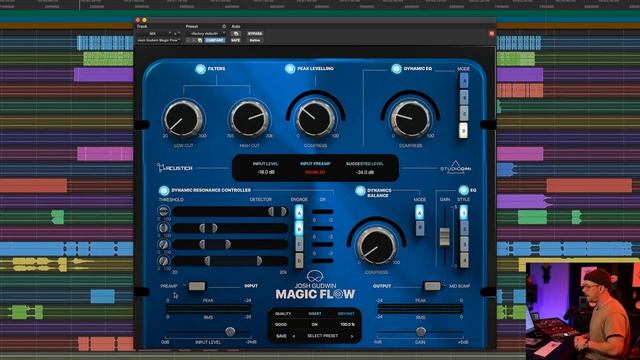Click first band threshold mini knob

coord(163,211)
